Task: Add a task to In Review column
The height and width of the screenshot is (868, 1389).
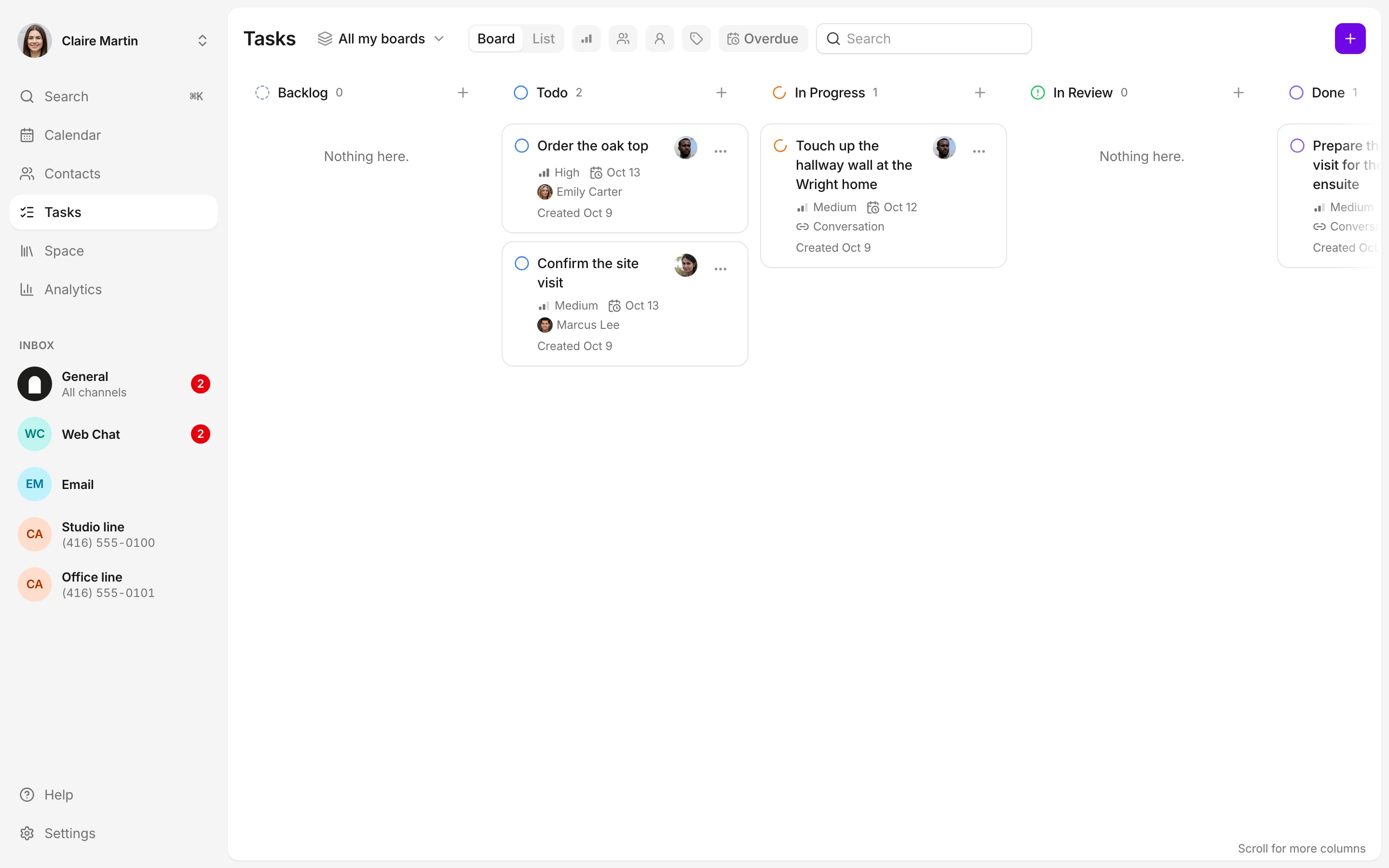Action: pos(1238,93)
